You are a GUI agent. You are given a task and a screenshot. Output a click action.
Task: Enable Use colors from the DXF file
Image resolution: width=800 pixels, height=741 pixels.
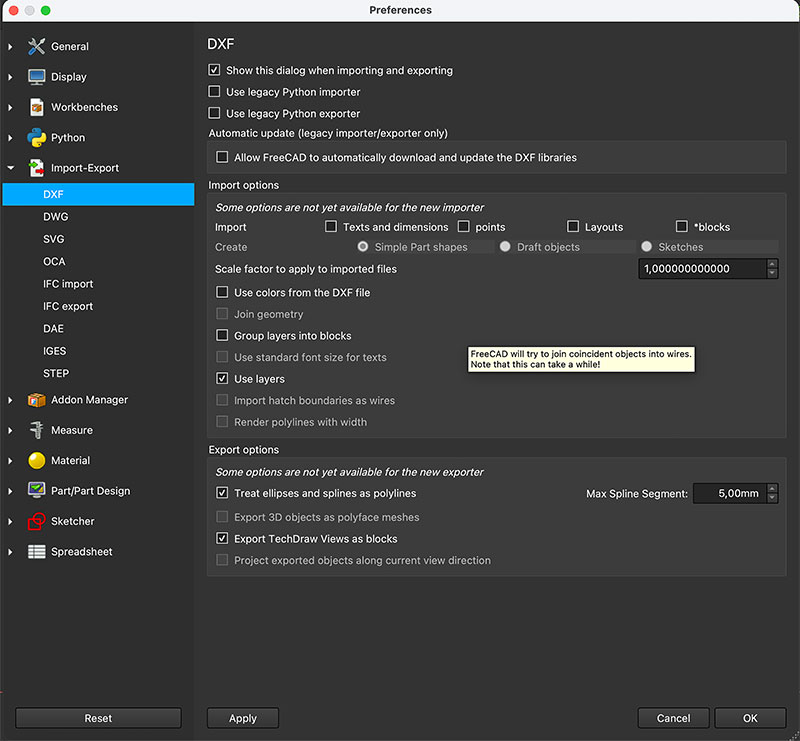point(222,292)
